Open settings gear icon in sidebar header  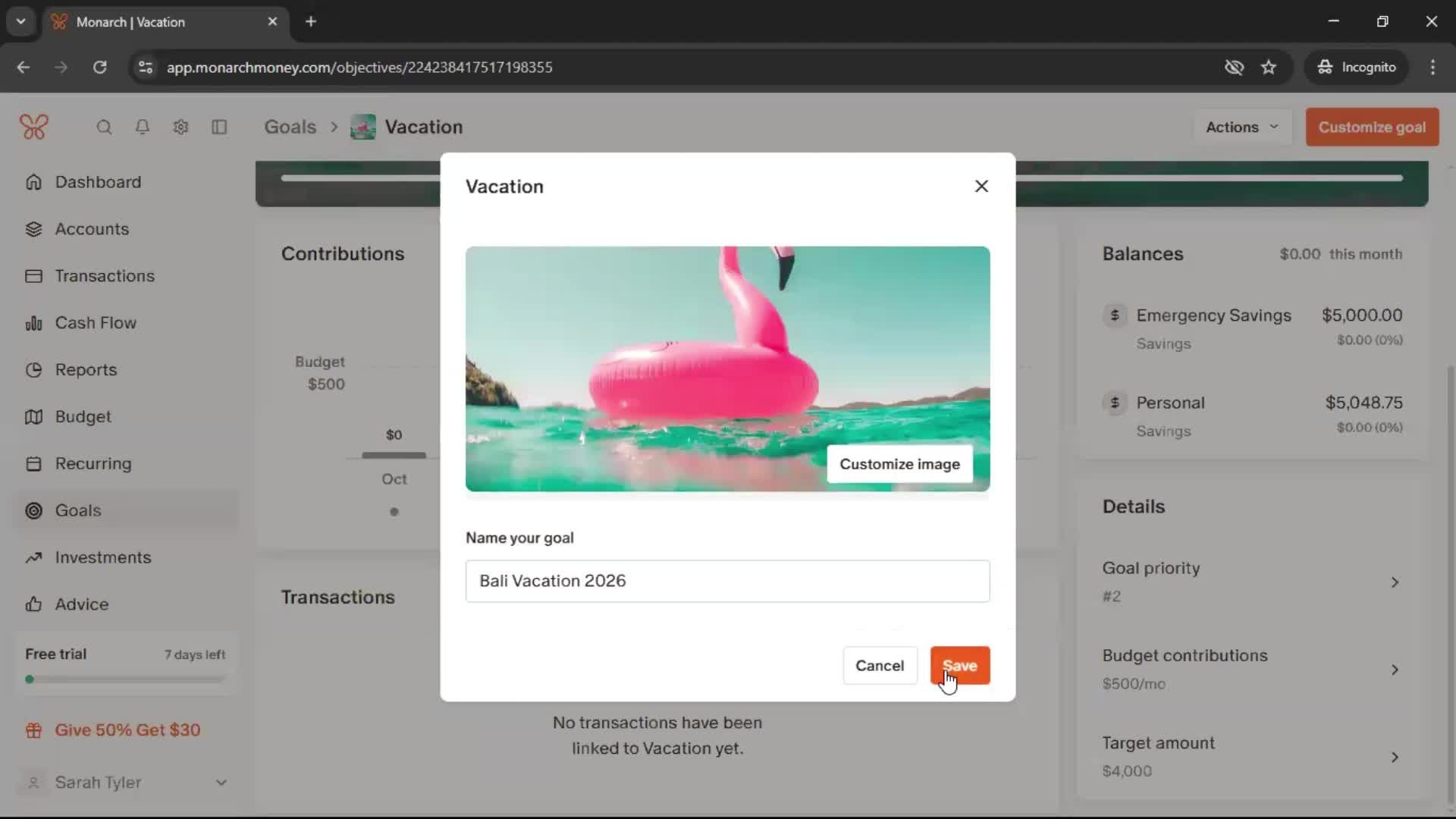tap(180, 127)
